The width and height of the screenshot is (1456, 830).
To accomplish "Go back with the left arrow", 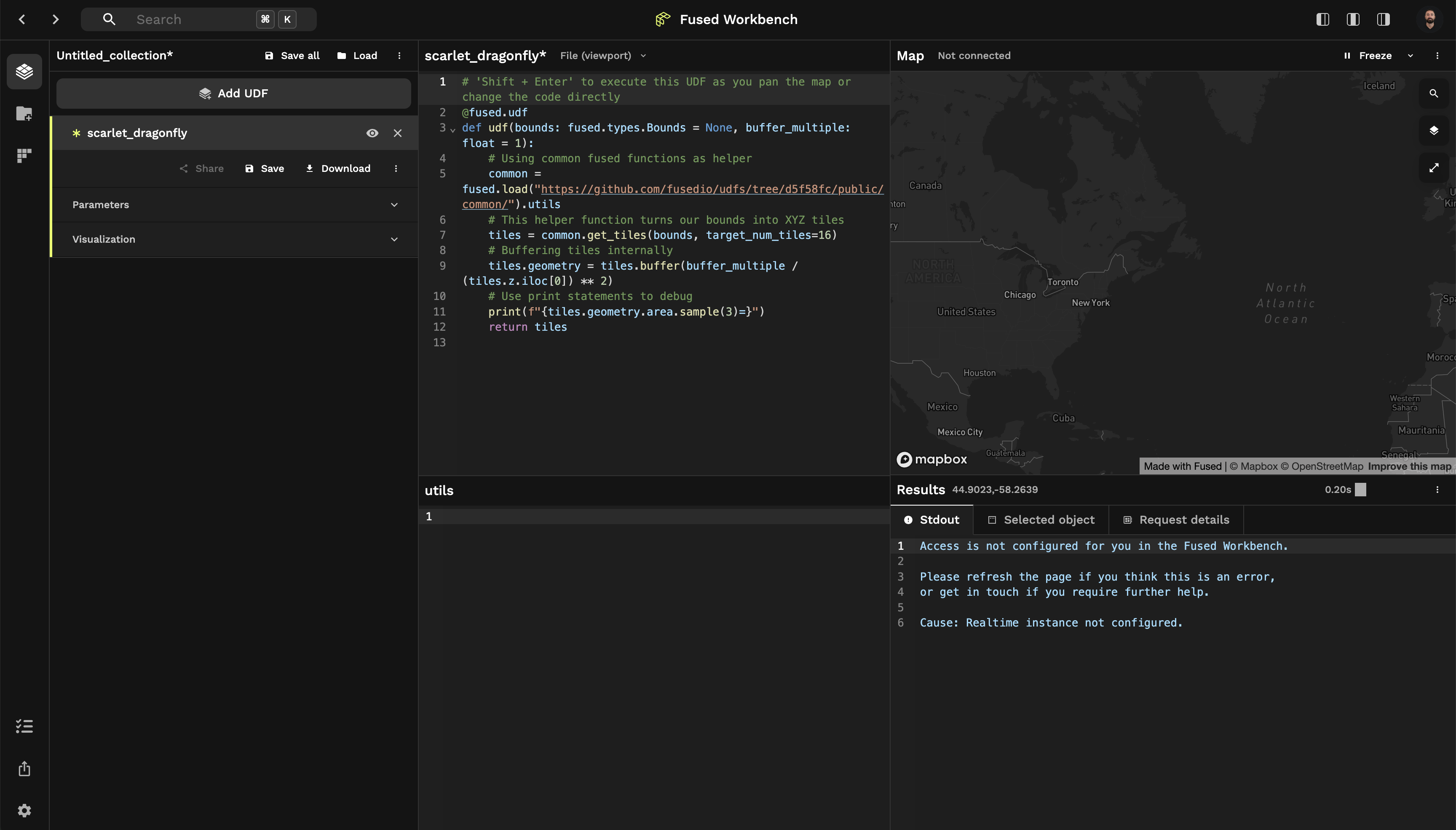I will pos(22,19).
